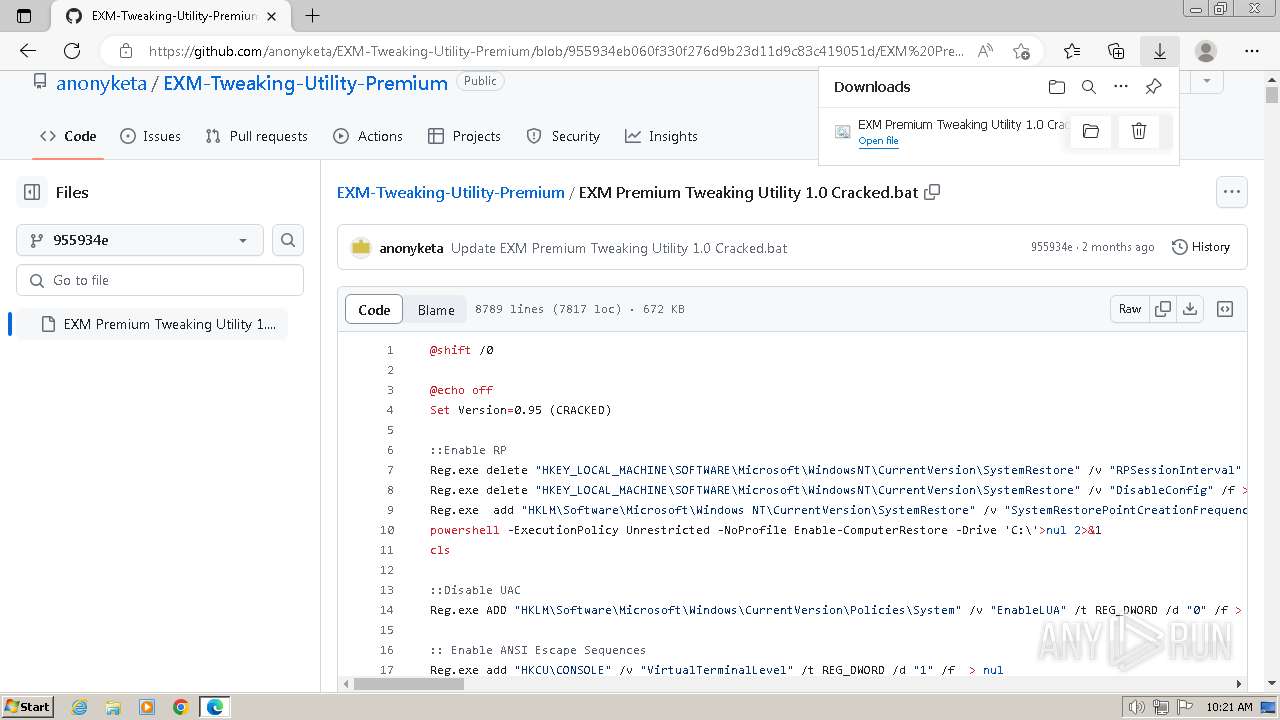Open EXM-Tweaking-Utility-Premium repository heading link
Image resolution: width=1280 pixels, height=720 pixels.
305,84
